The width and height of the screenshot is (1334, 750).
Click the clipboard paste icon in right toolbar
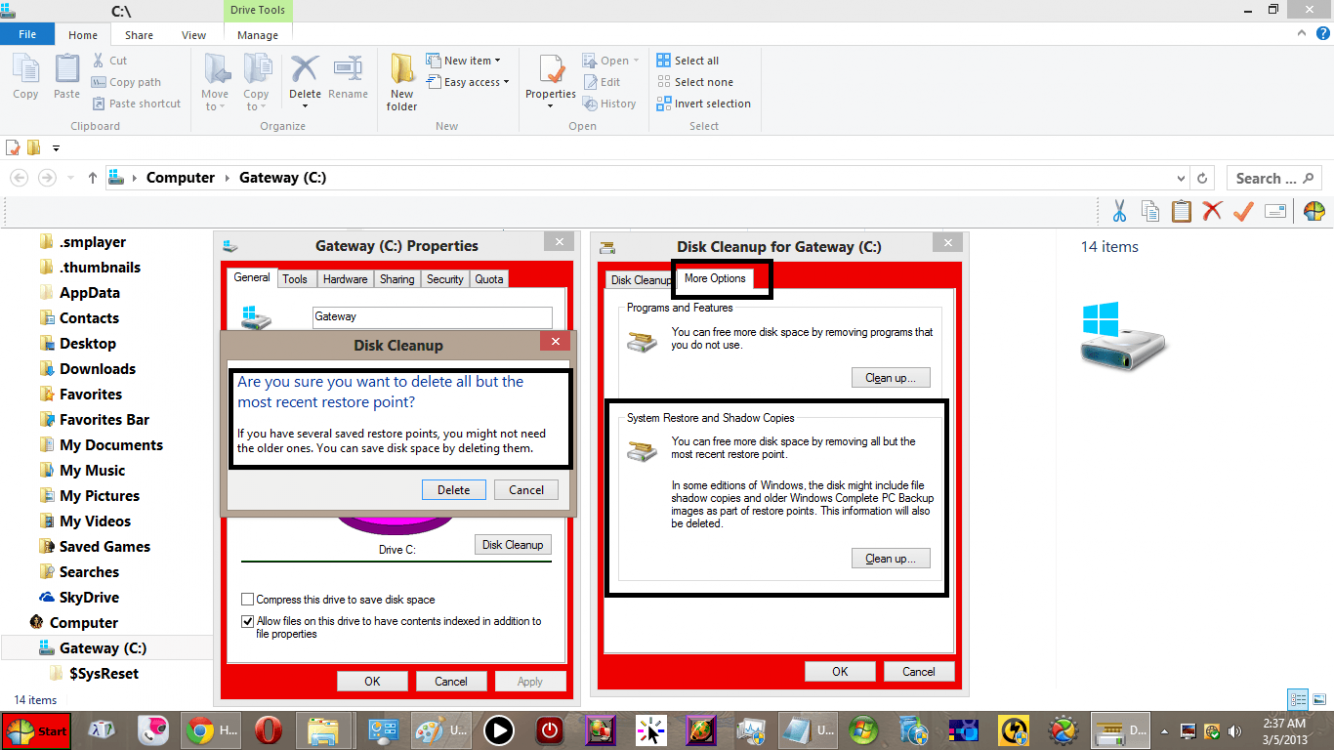[x=1181, y=211]
